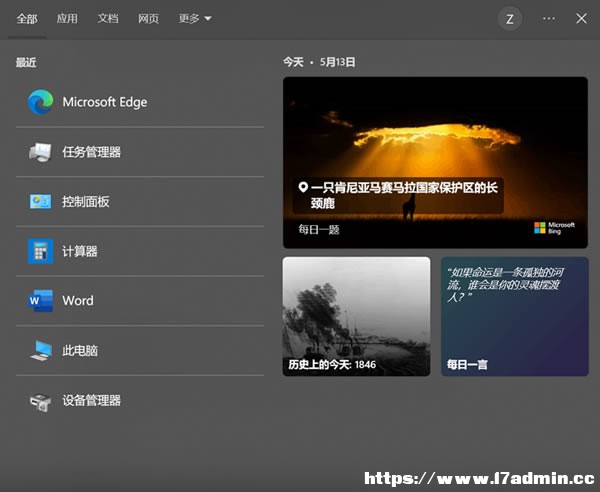Open the 每日一言 quote card
The image size is (600, 492).
point(515,316)
